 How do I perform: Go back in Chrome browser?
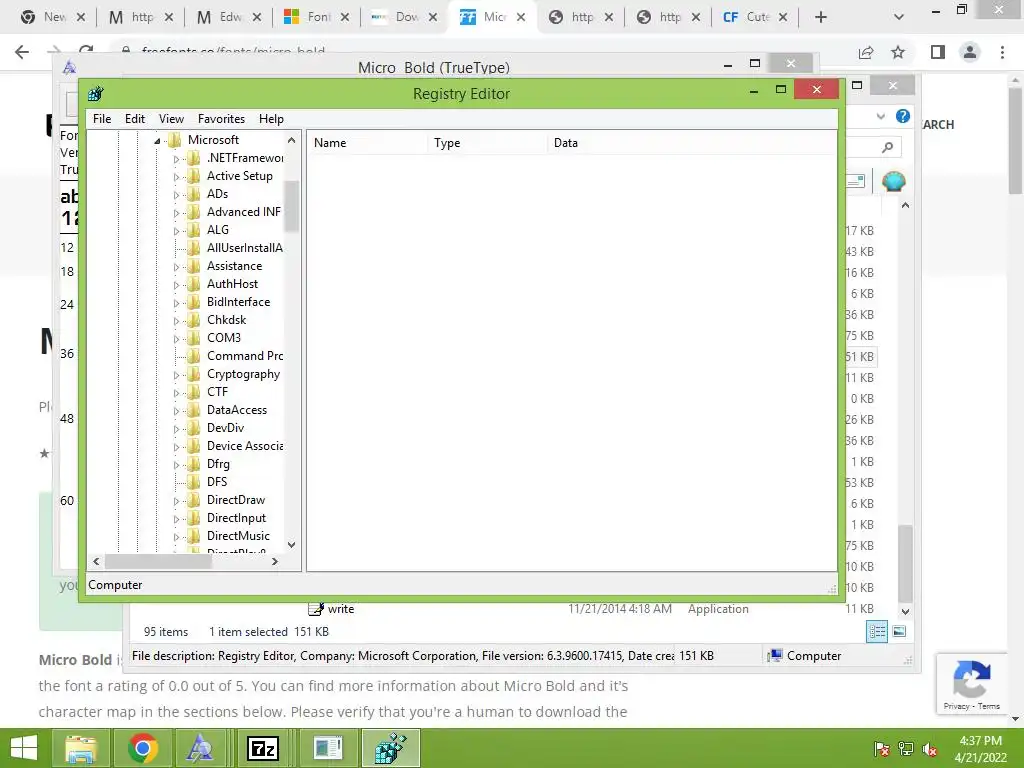pos(22,52)
